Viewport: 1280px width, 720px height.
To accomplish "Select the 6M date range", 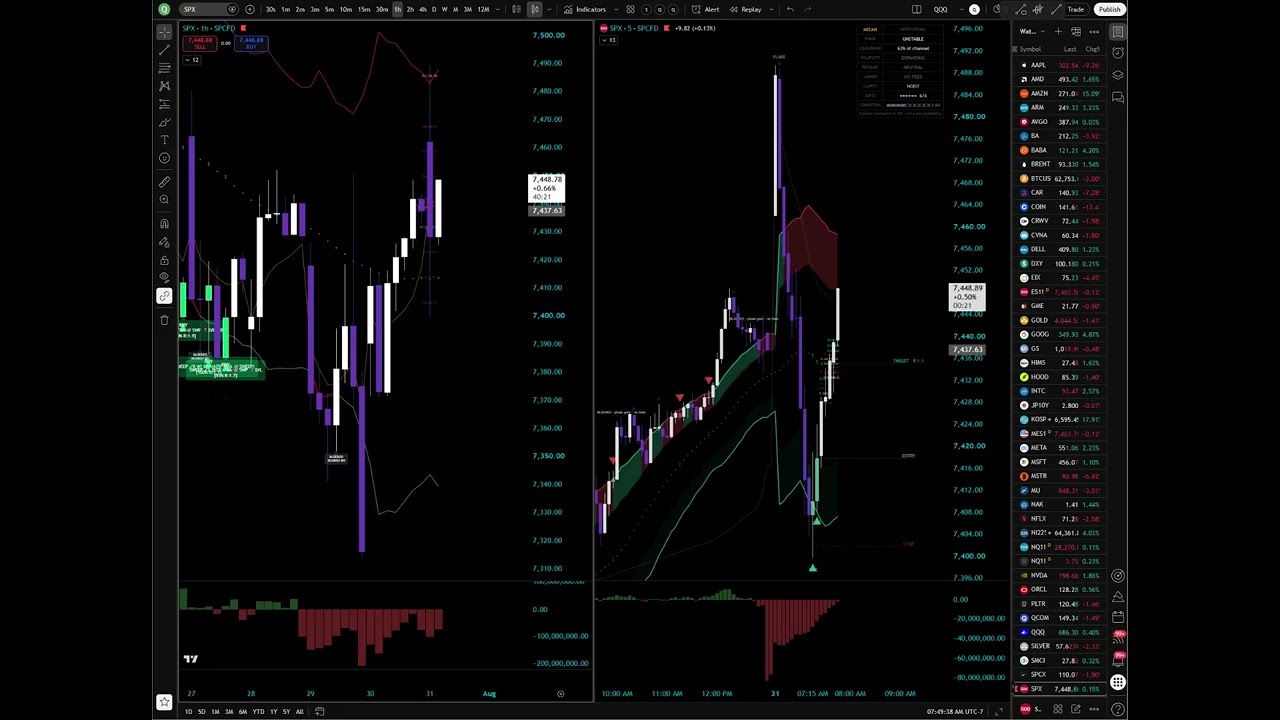I will 242,712.
